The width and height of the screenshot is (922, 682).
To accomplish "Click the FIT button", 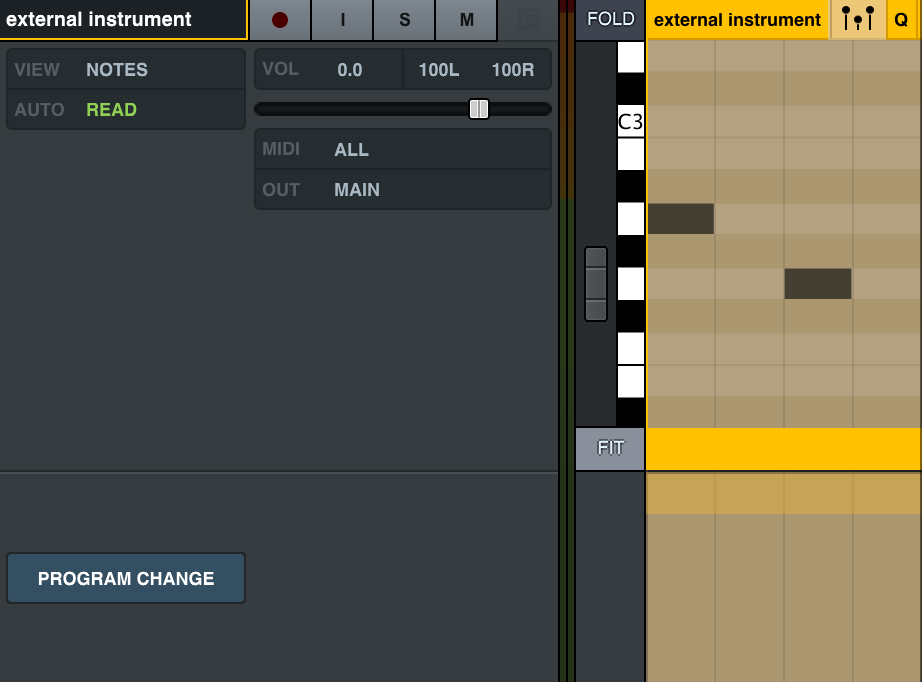I will pyautogui.click(x=610, y=449).
